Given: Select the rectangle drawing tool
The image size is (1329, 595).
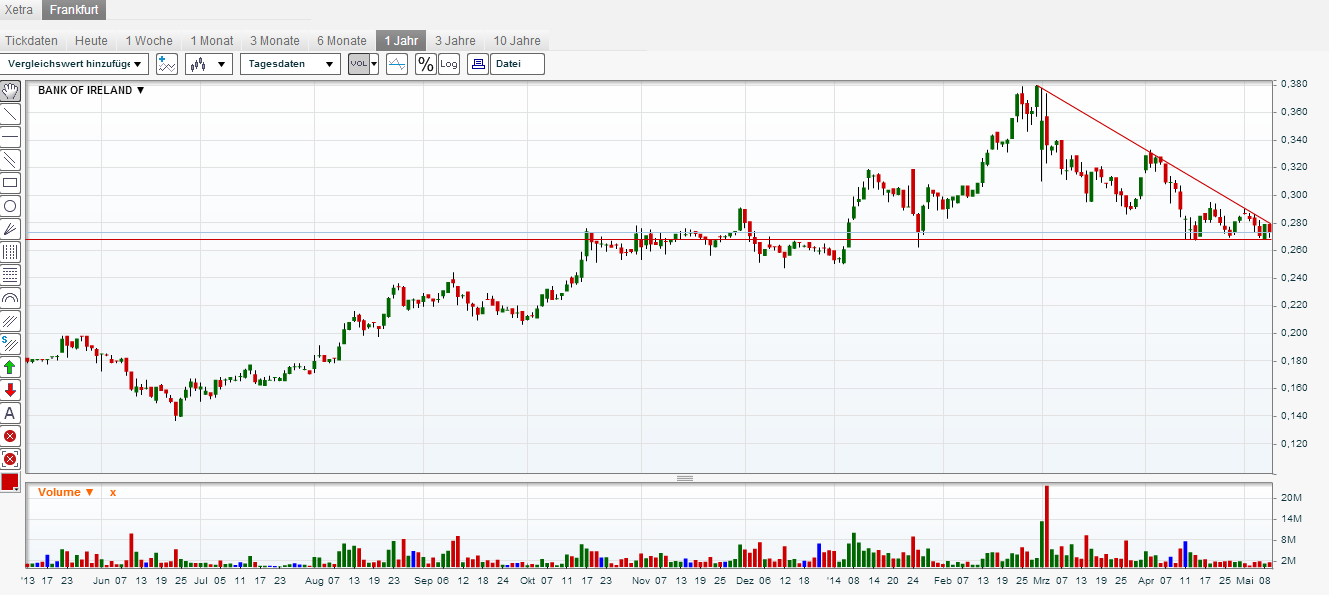Looking at the screenshot, I should pyautogui.click(x=10, y=183).
